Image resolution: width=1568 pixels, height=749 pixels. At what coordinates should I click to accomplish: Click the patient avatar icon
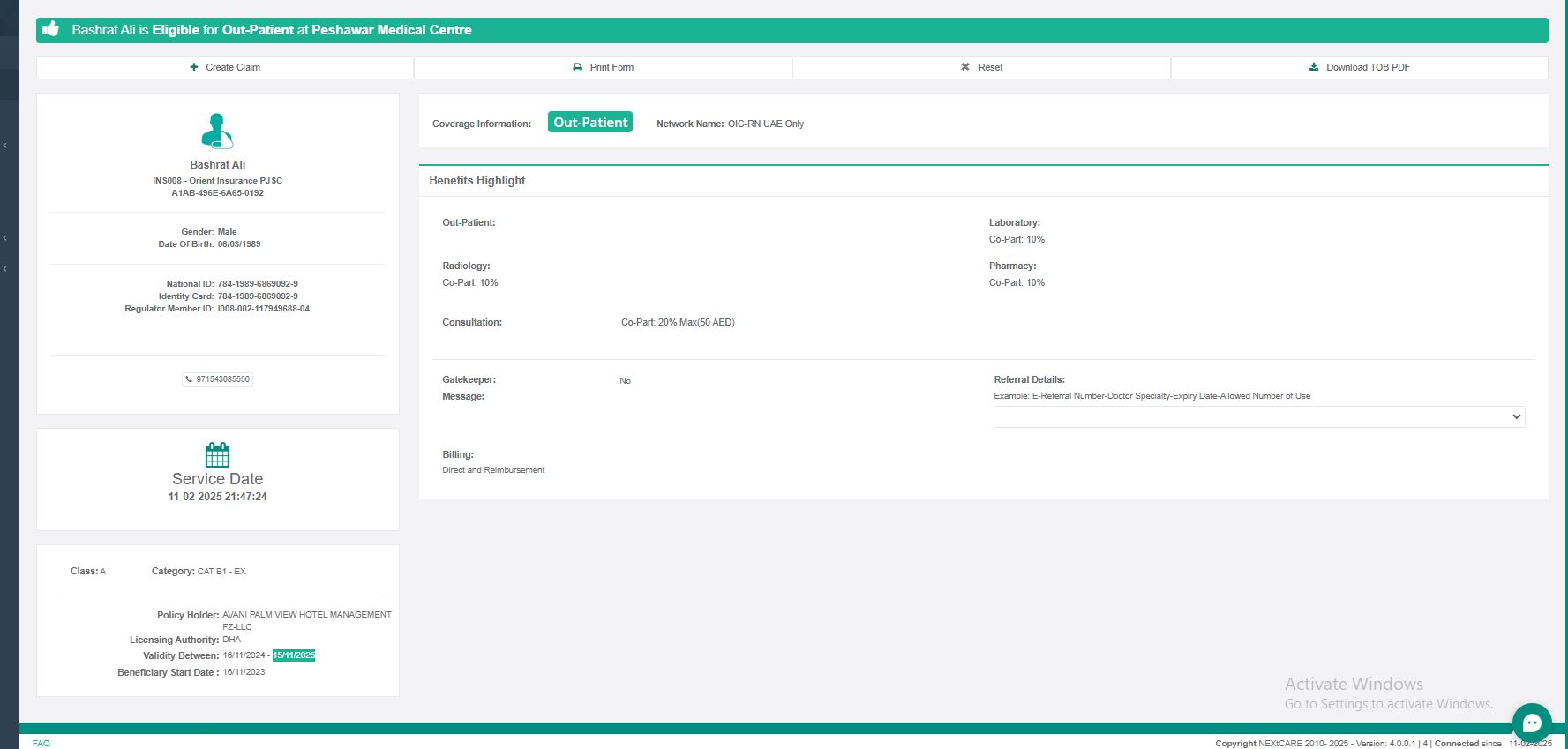click(217, 131)
